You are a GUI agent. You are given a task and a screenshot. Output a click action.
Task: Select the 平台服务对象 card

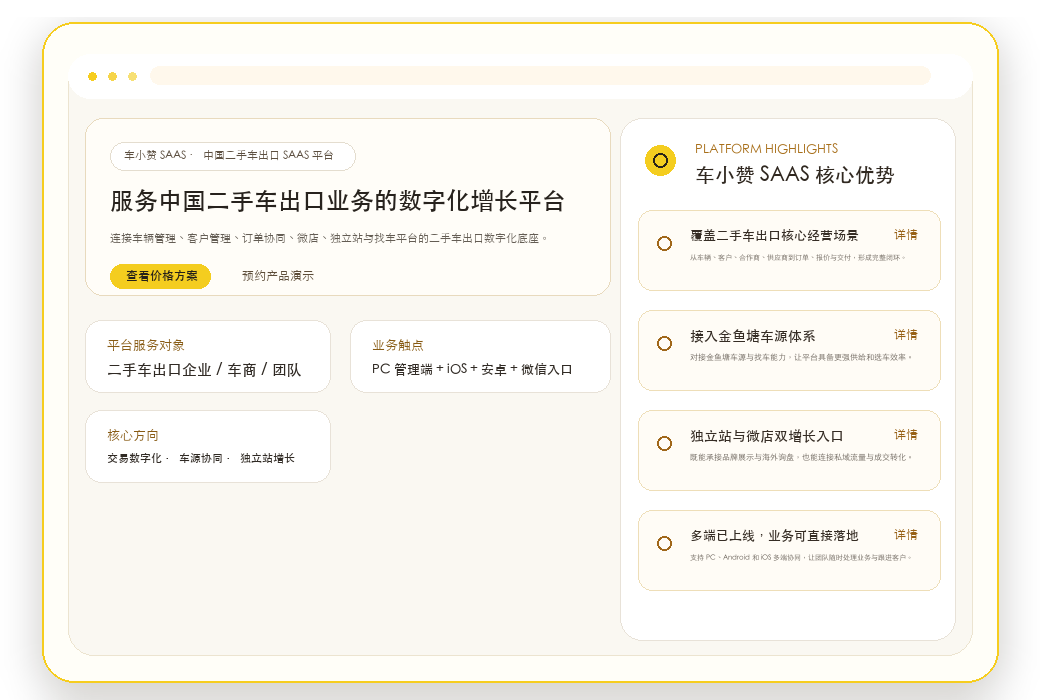208,357
